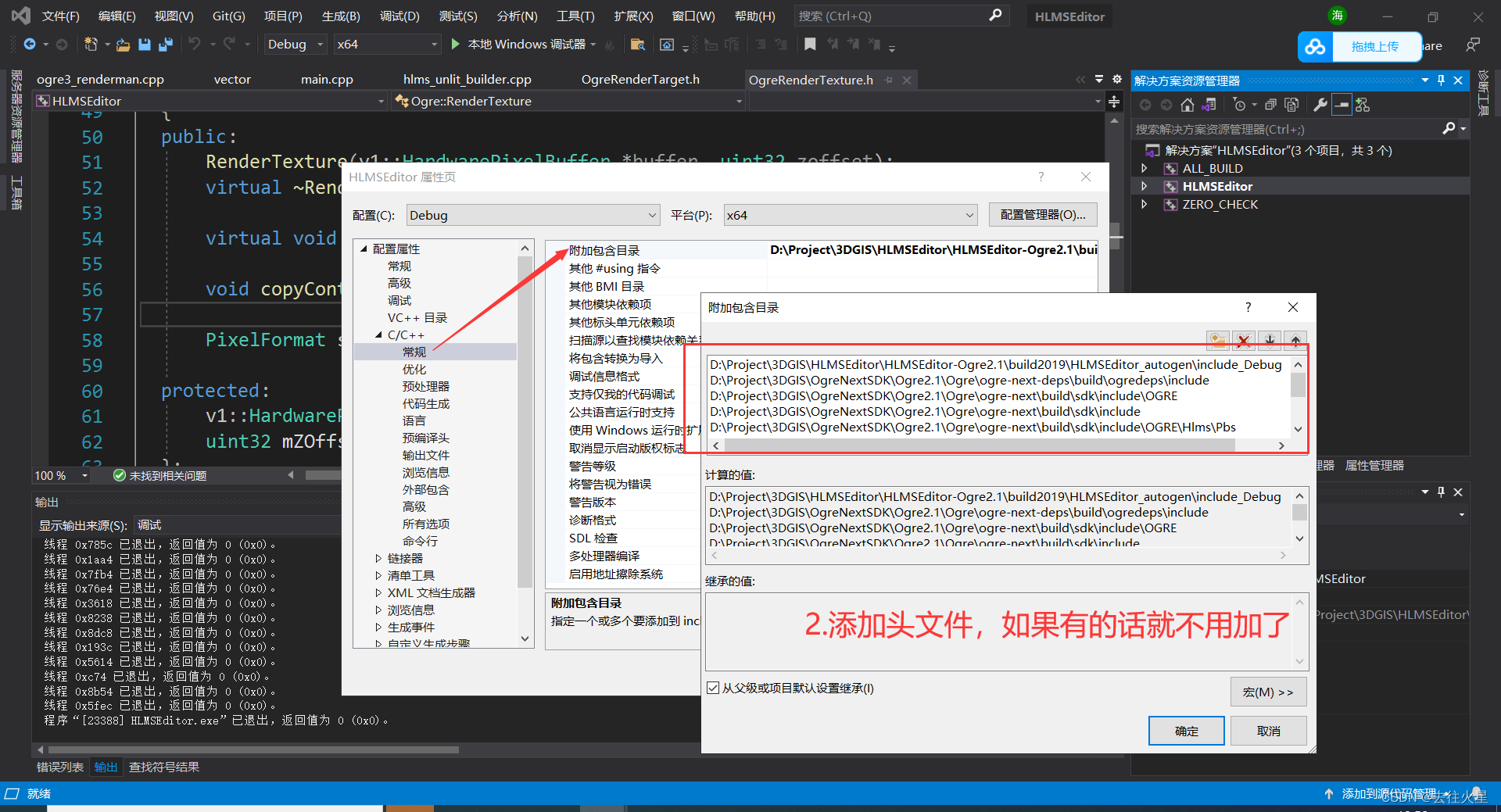The width and height of the screenshot is (1501, 812).
Task: Click the red X delete line icon
Action: tap(1244, 340)
